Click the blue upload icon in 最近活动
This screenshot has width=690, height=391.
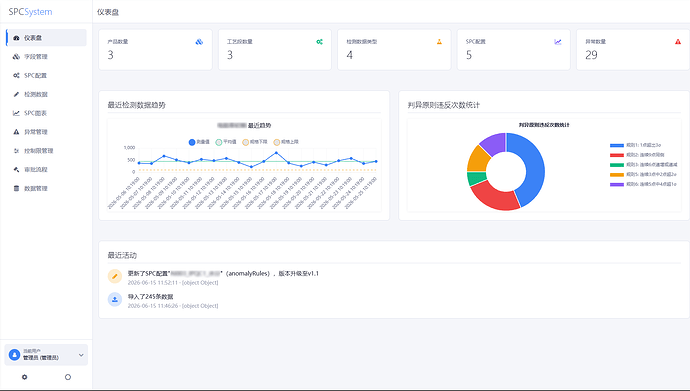[115, 300]
